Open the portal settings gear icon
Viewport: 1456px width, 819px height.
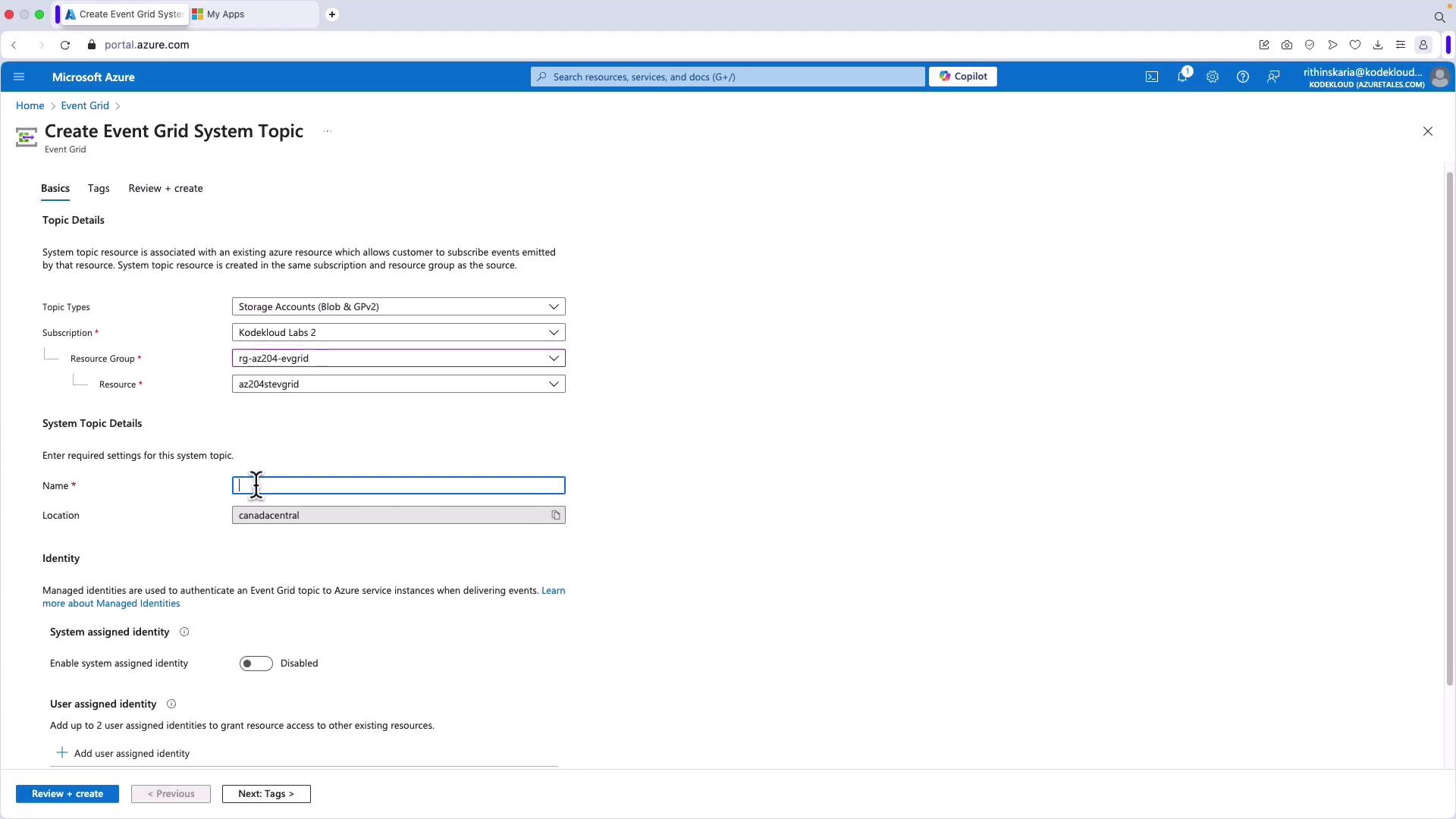pyautogui.click(x=1212, y=77)
